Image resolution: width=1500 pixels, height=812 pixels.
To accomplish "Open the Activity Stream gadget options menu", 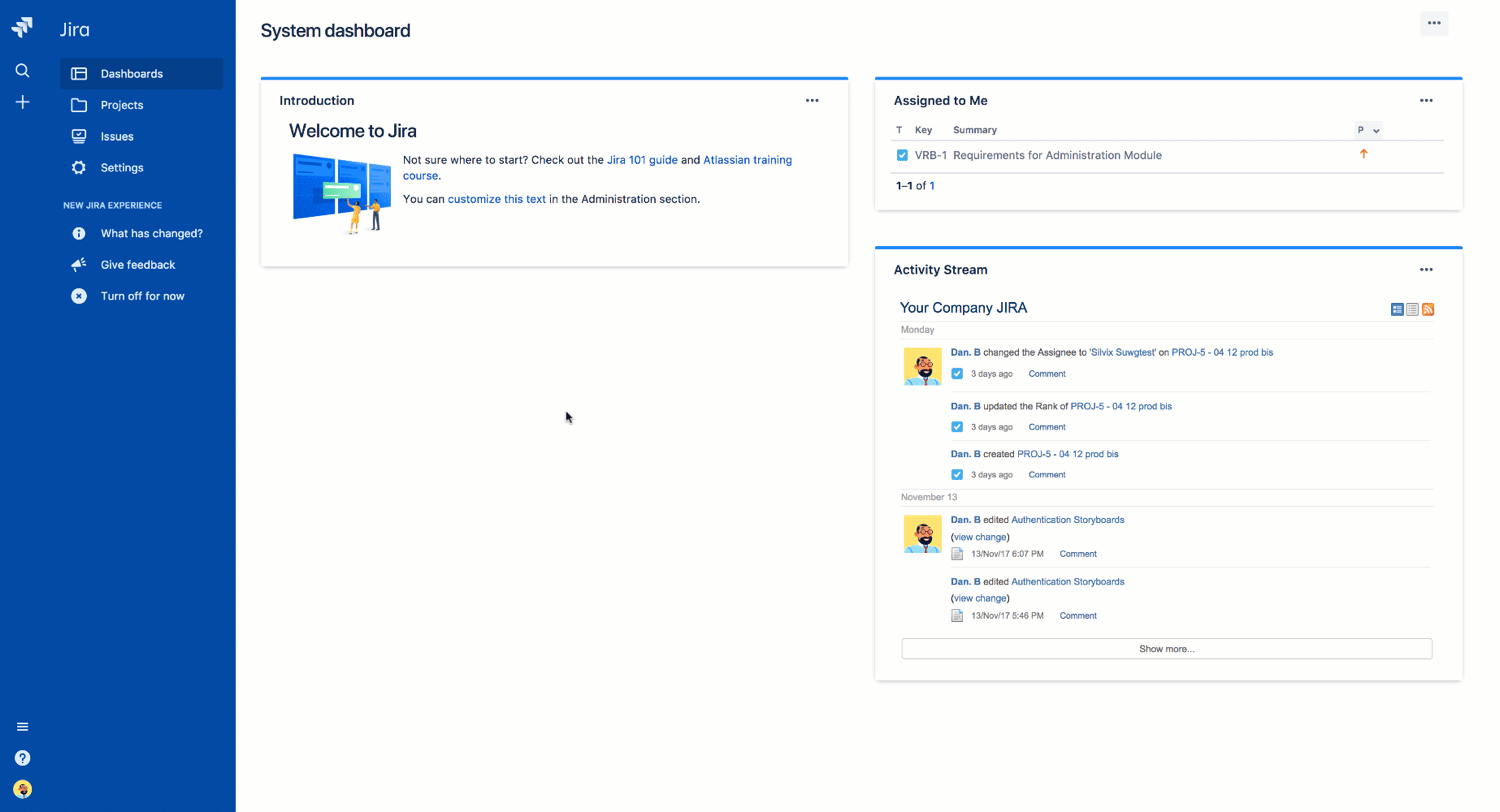I will click(x=1426, y=269).
